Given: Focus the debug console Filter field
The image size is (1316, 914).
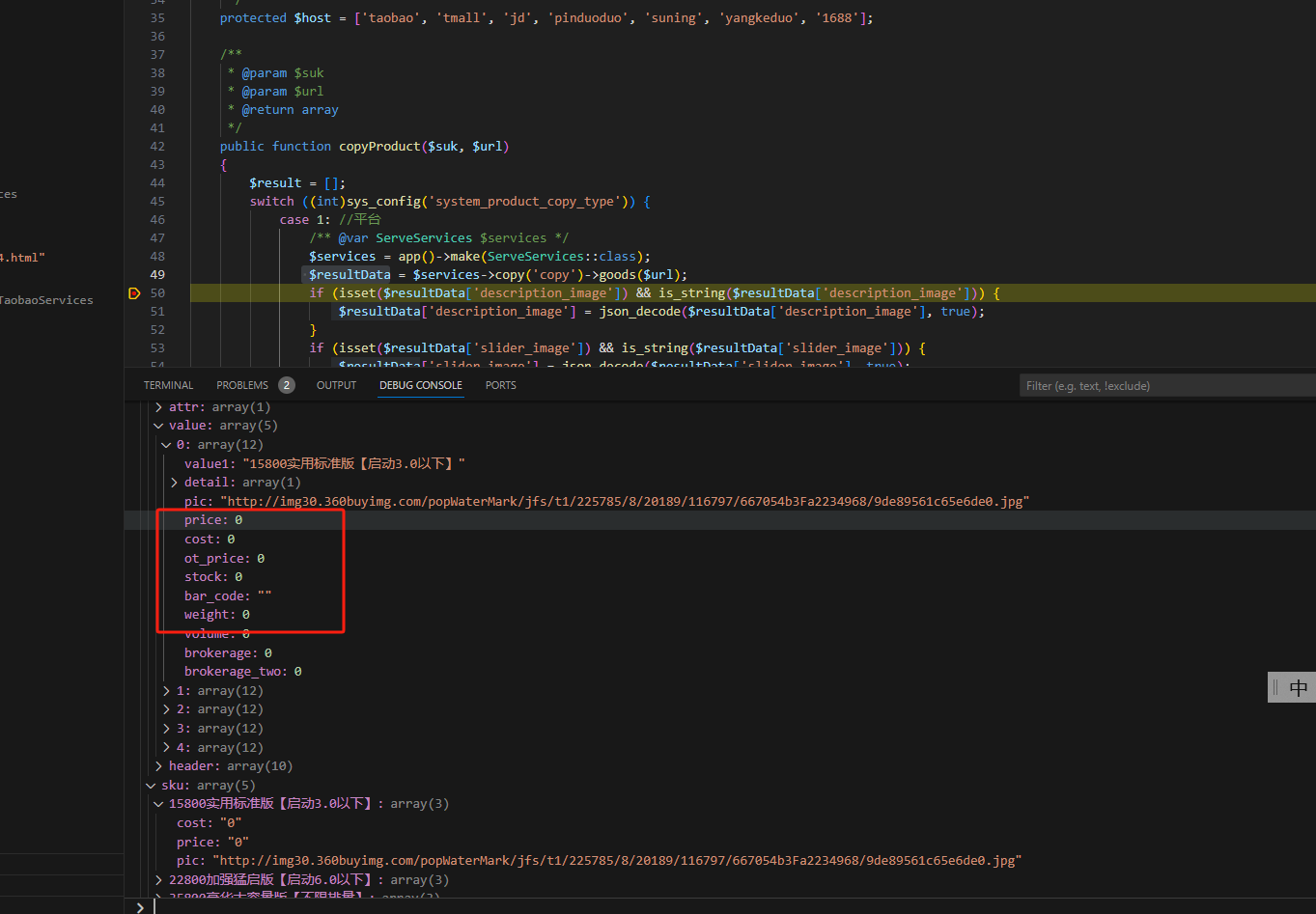Looking at the screenshot, I should point(1167,386).
